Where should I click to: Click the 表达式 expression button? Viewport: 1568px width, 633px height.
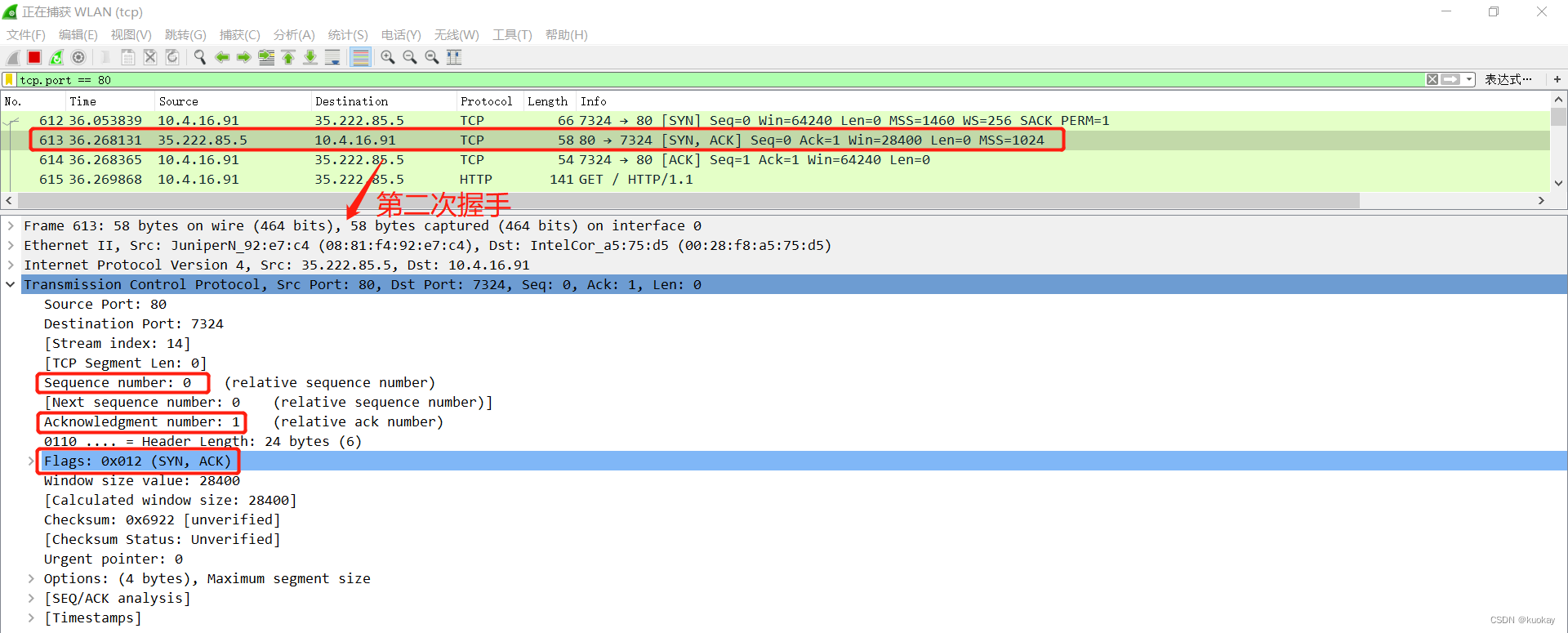click(1508, 79)
